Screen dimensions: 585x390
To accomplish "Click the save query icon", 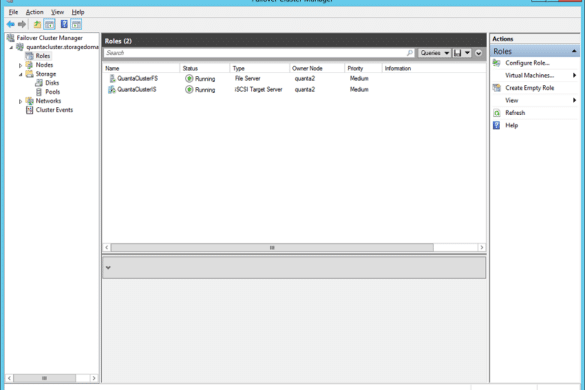I will coord(457,53).
